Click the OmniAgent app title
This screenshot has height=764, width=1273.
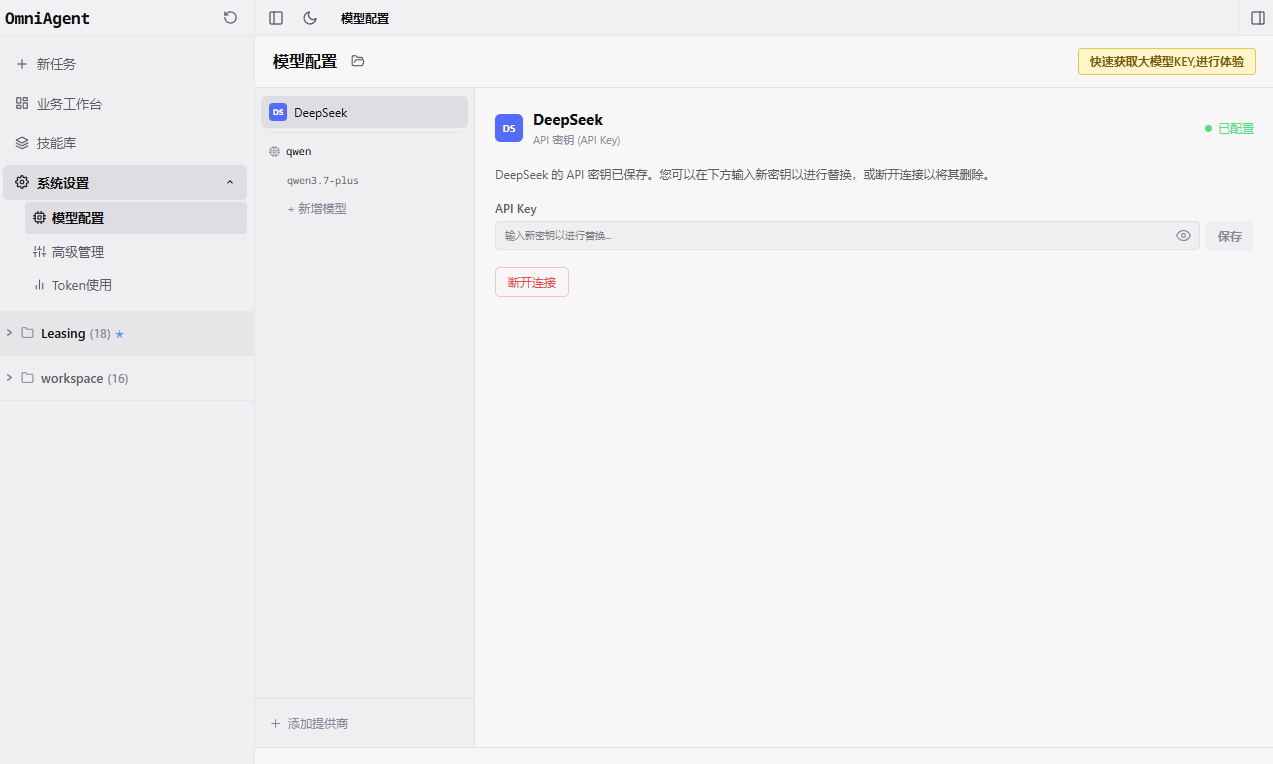(47, 18)
